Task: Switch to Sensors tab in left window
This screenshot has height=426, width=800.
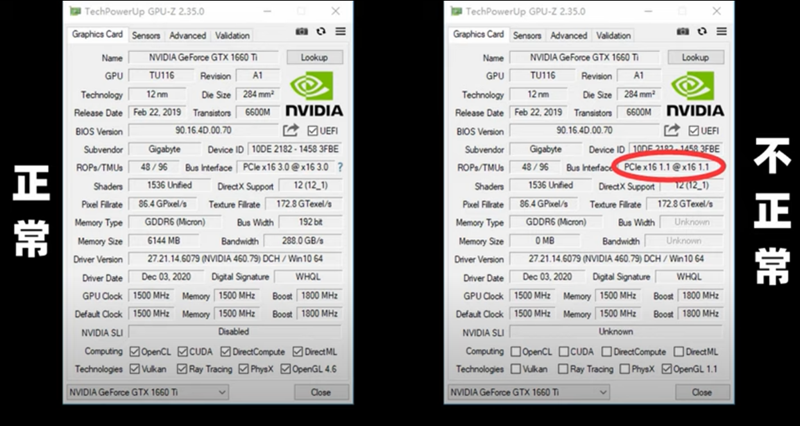Action: pyautogui.click(x=146, y=35)
